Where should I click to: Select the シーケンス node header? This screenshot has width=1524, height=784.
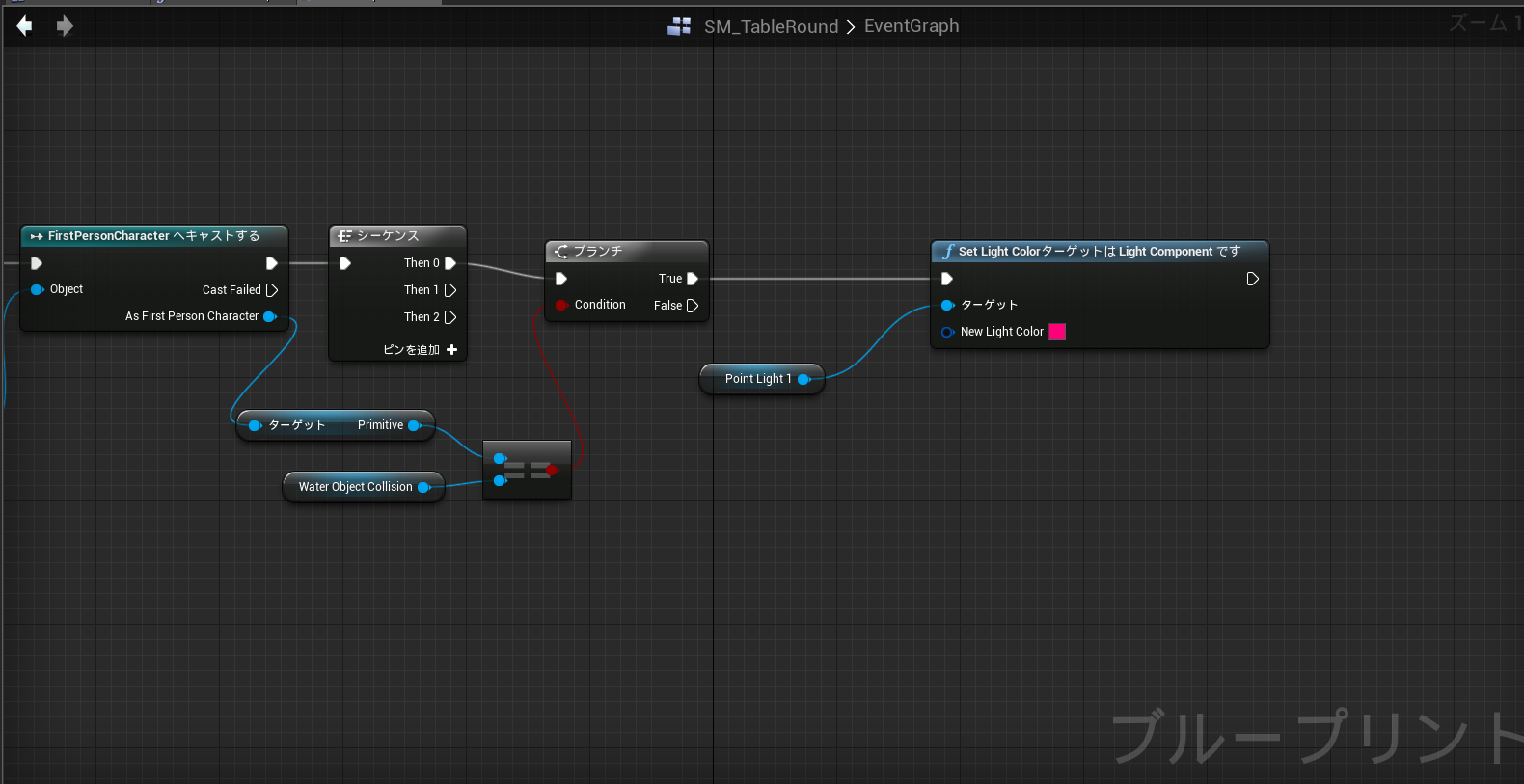click(x=397, y=236)
